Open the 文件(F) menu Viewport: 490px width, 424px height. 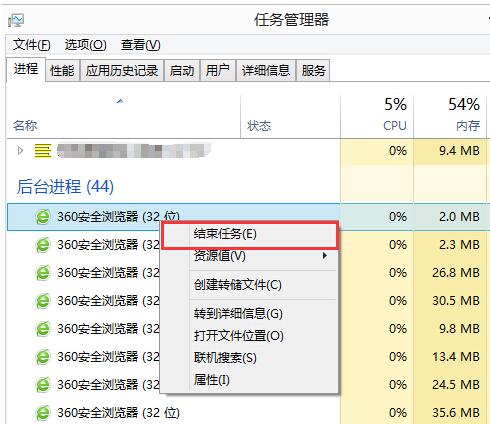point(31,45)
